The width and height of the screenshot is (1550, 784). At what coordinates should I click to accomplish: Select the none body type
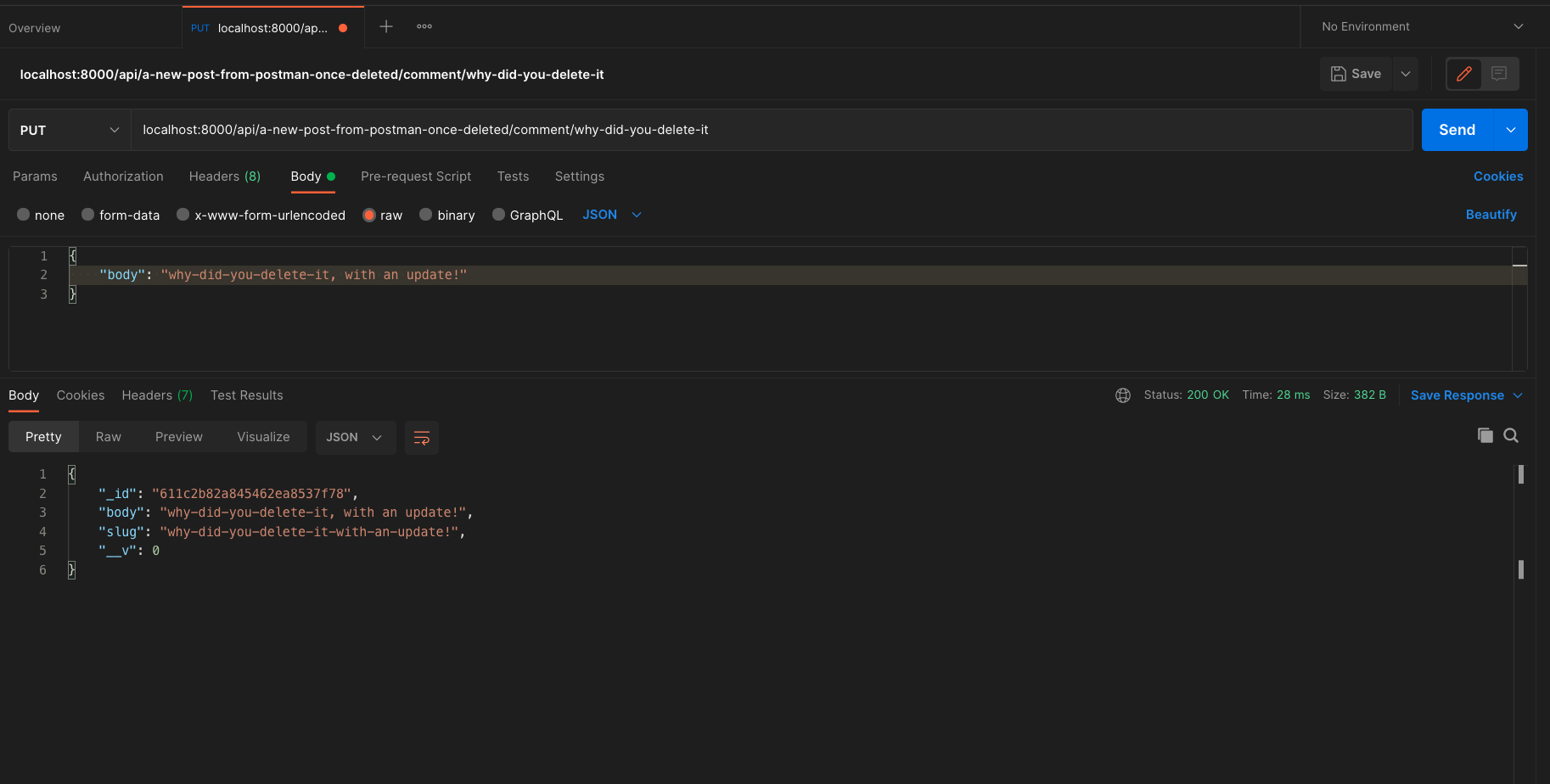coord(41,215)
